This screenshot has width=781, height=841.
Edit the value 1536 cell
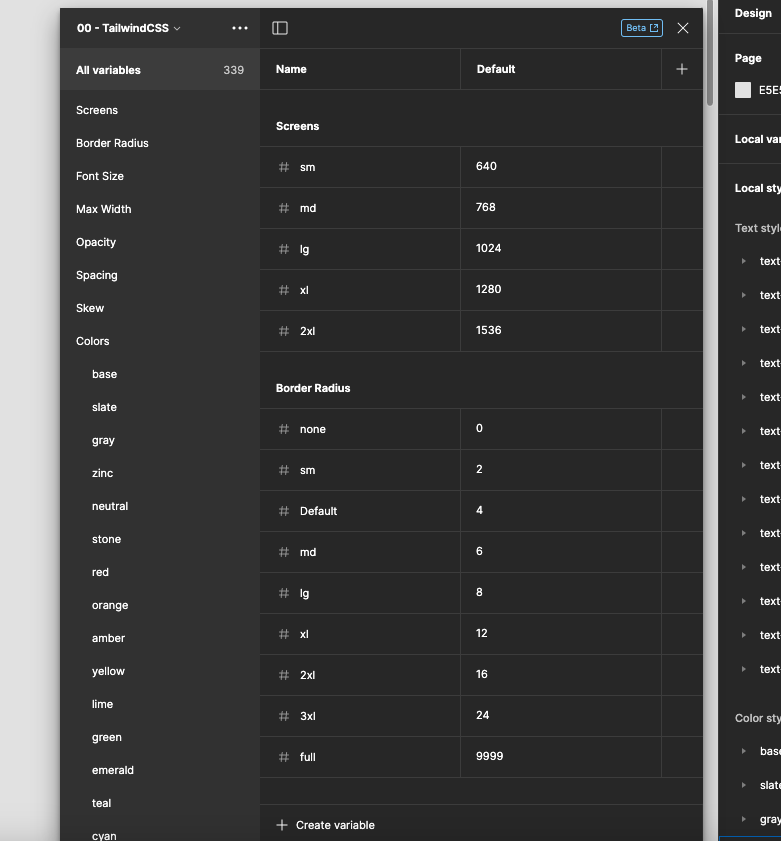(561, 331)
